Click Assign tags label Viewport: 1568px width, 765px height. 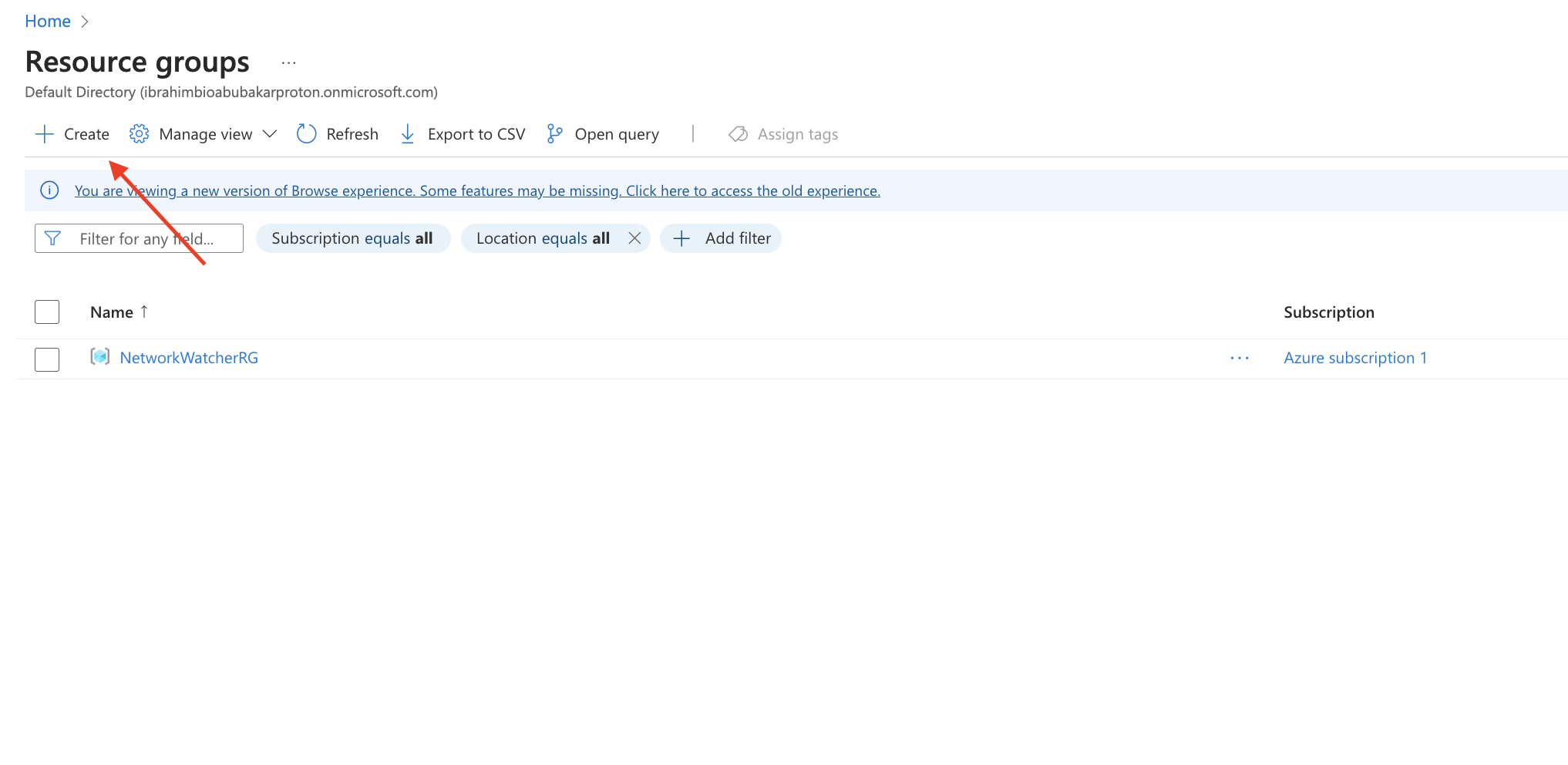click(x=798, y=134)
